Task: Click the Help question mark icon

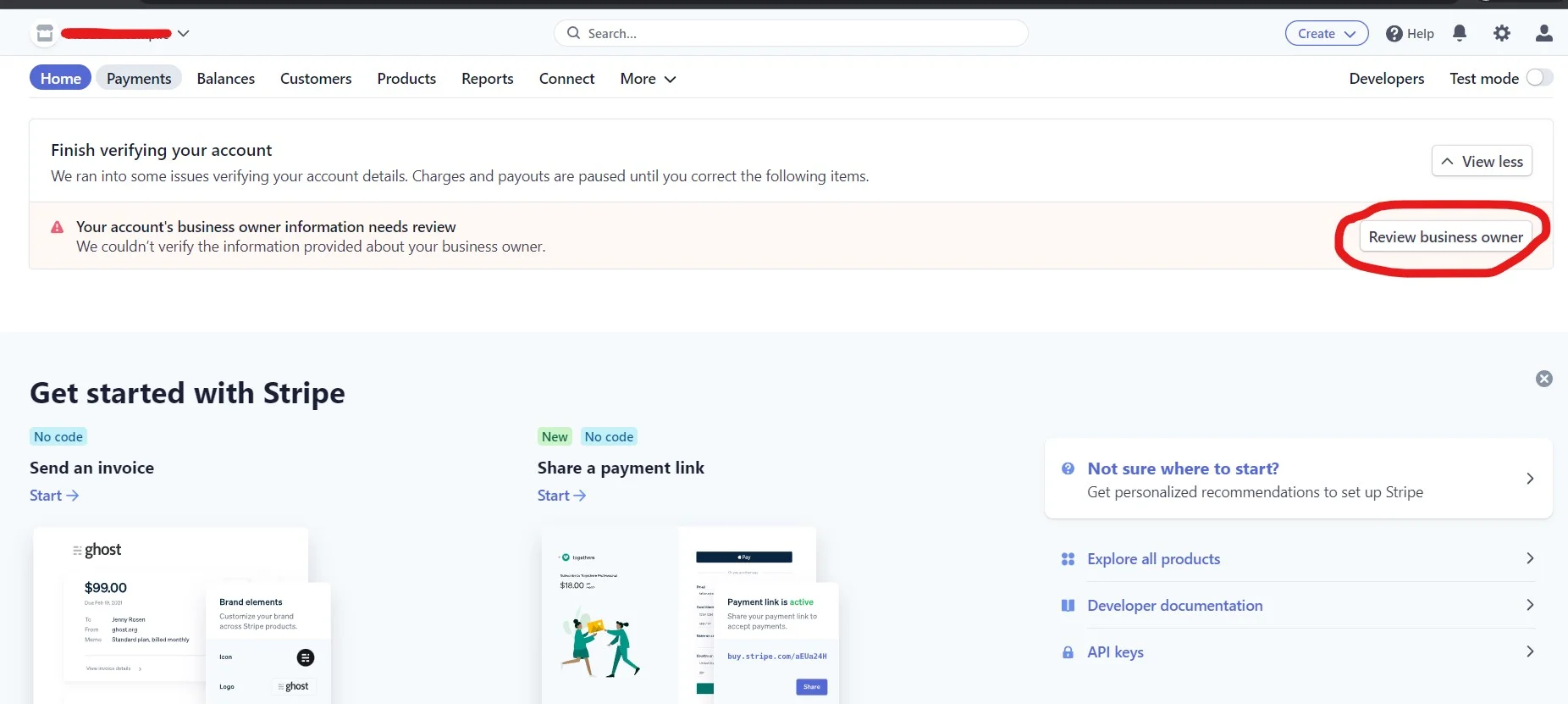Action: point(1394,34)
